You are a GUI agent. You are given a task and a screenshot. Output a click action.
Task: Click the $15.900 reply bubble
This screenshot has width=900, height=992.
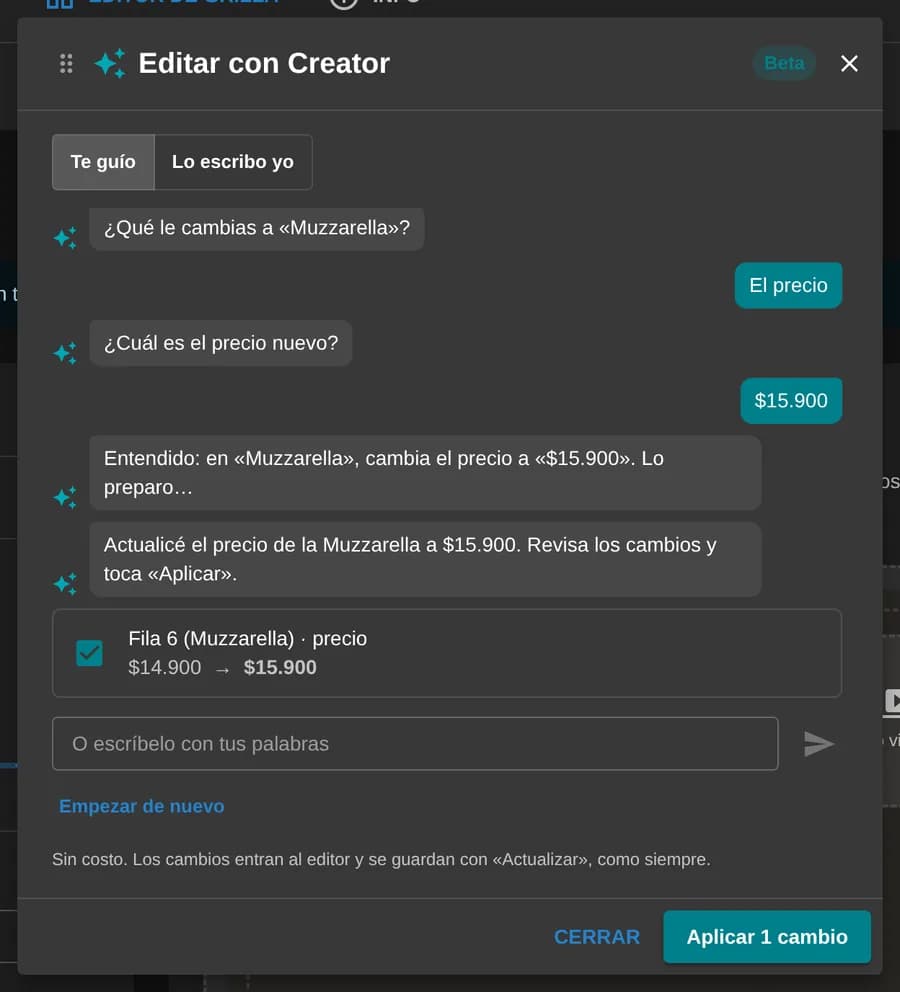pos(791,400)
